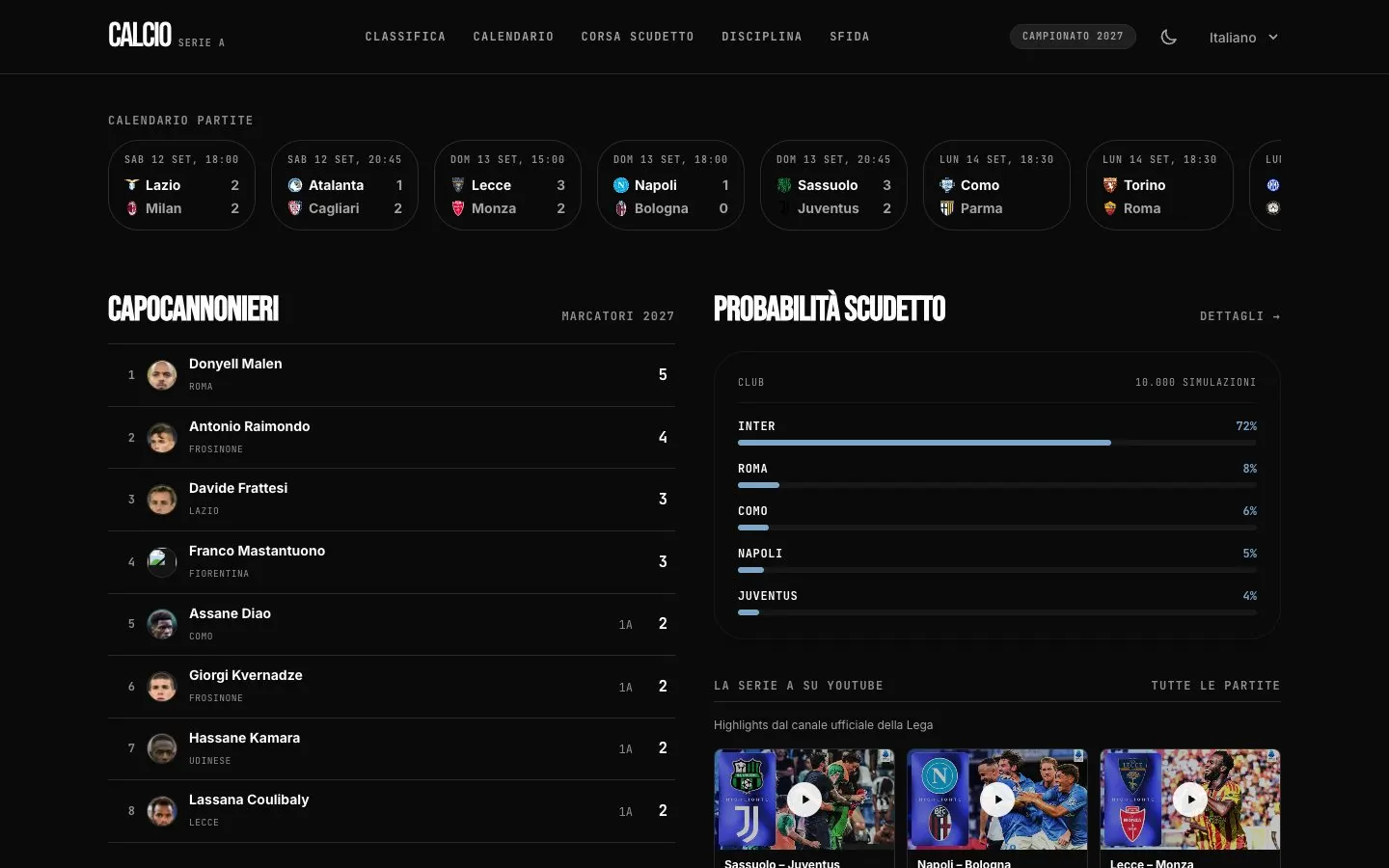Select Disciplina in the top navigation

point(762,37)
